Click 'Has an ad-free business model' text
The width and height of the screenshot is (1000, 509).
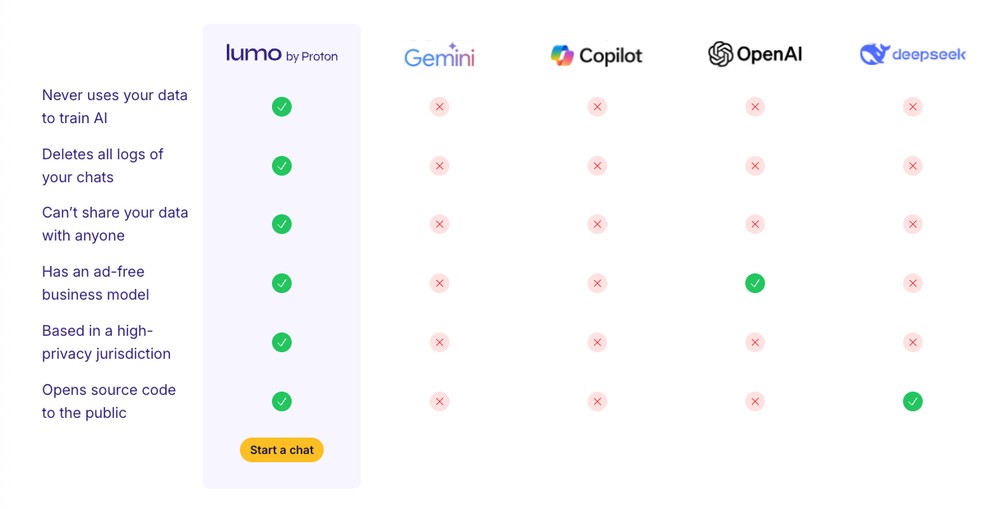click(96, 283)
